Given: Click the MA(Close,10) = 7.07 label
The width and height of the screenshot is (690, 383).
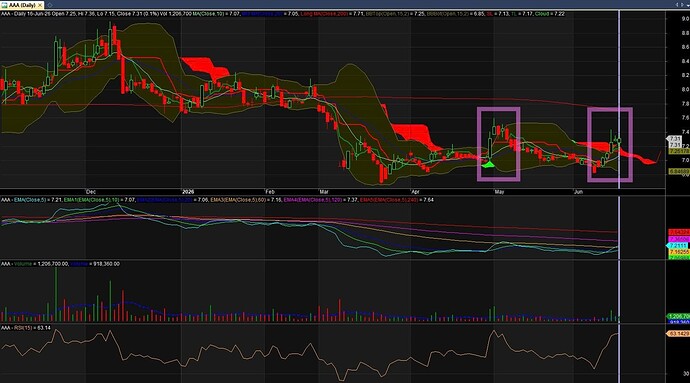Looking at the screenshot, I should click(216, 14).
